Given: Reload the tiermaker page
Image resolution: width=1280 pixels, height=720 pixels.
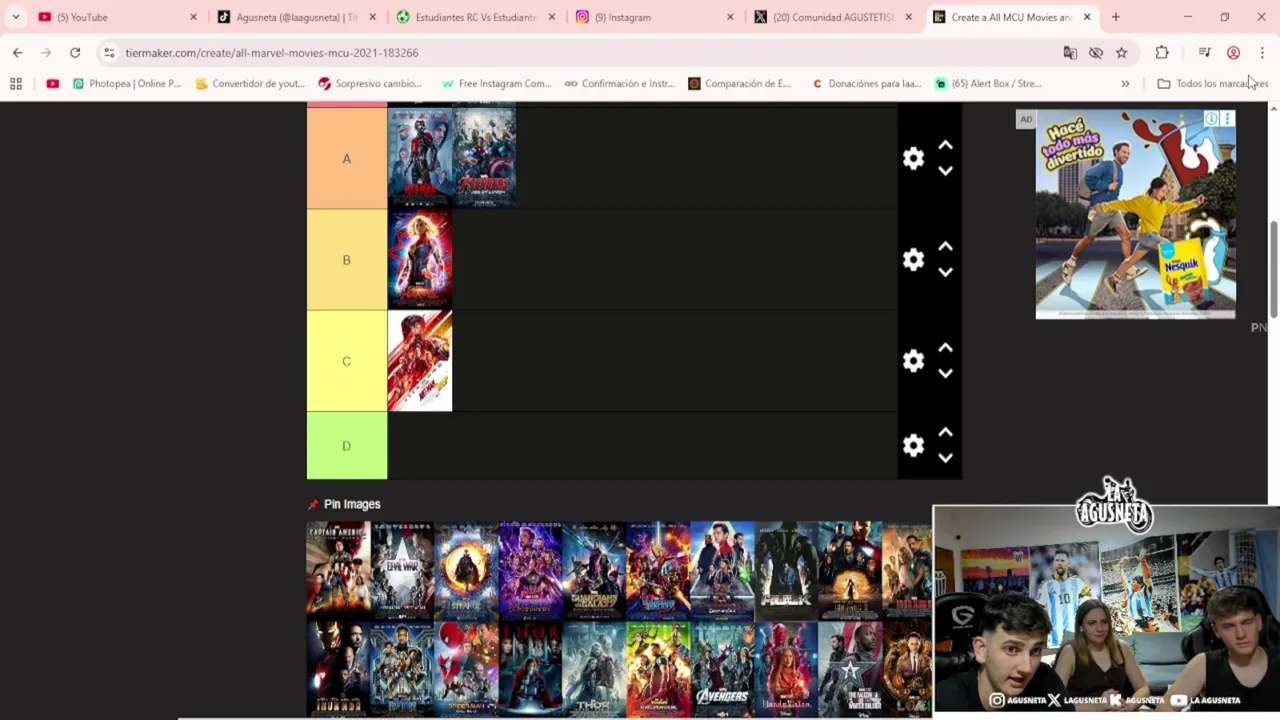Looking at the screenshot, I should click(x=75, y=53).
